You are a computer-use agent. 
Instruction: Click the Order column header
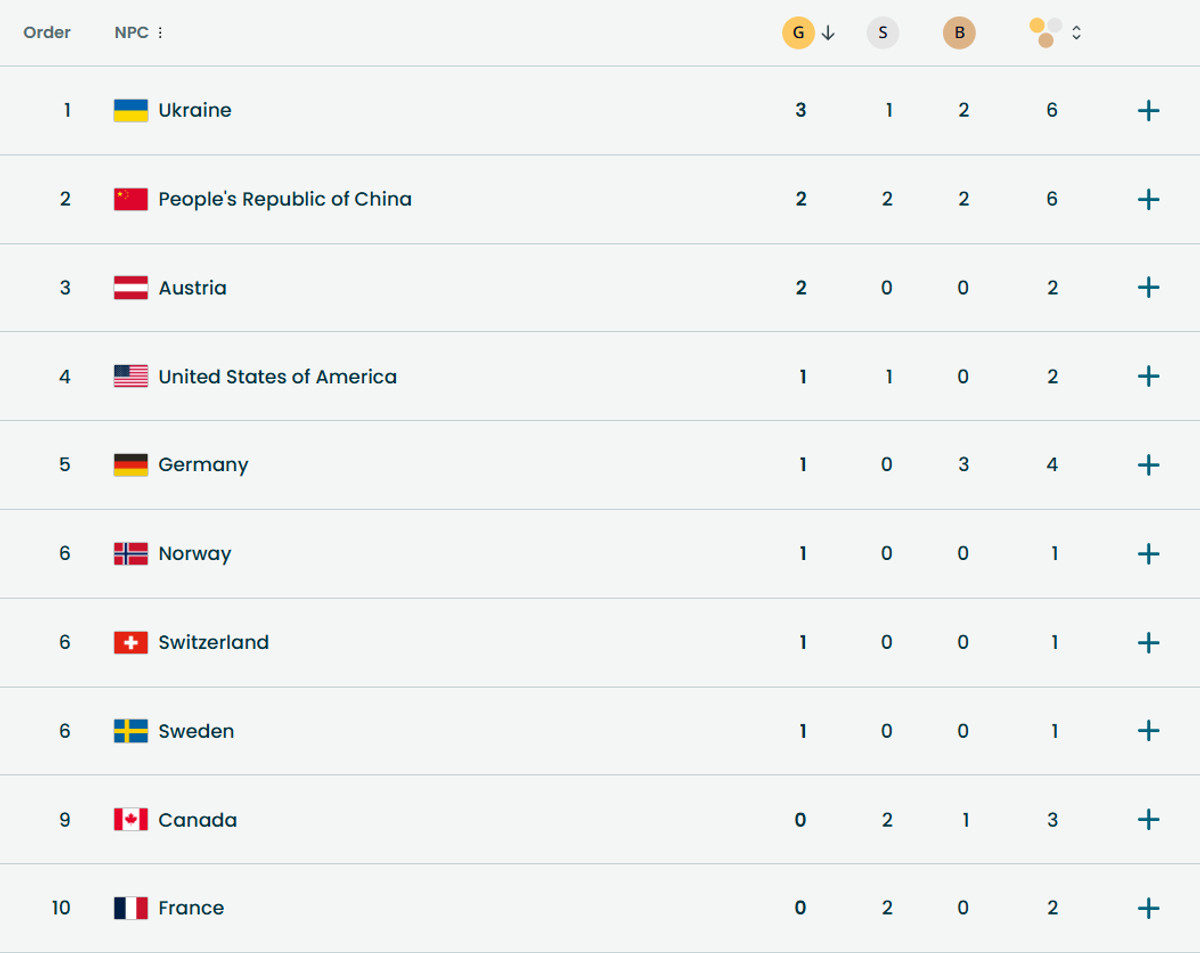47,33
